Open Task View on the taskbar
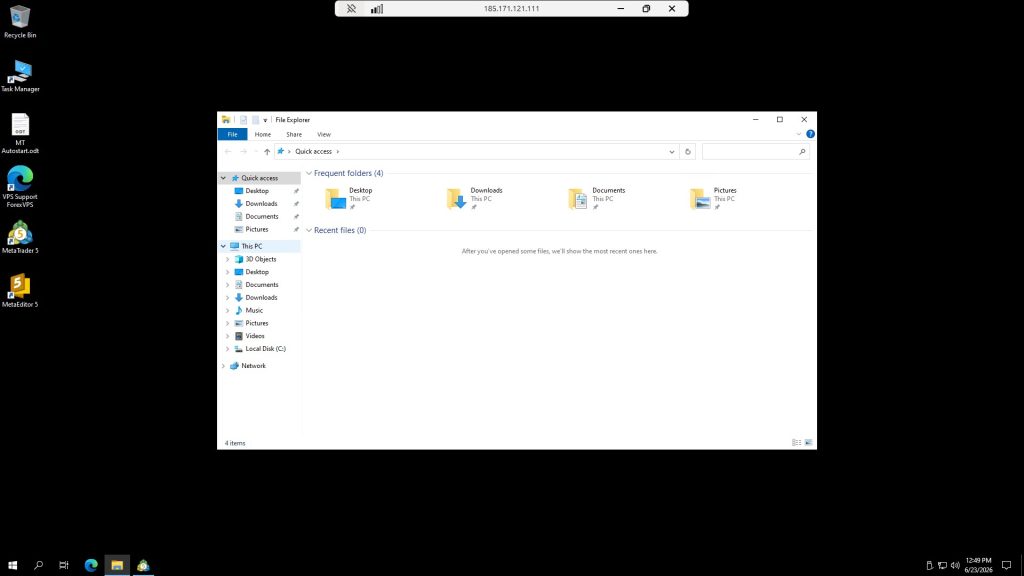The width and height of the screenshot is (1024, 576). [x=64, y=565]
